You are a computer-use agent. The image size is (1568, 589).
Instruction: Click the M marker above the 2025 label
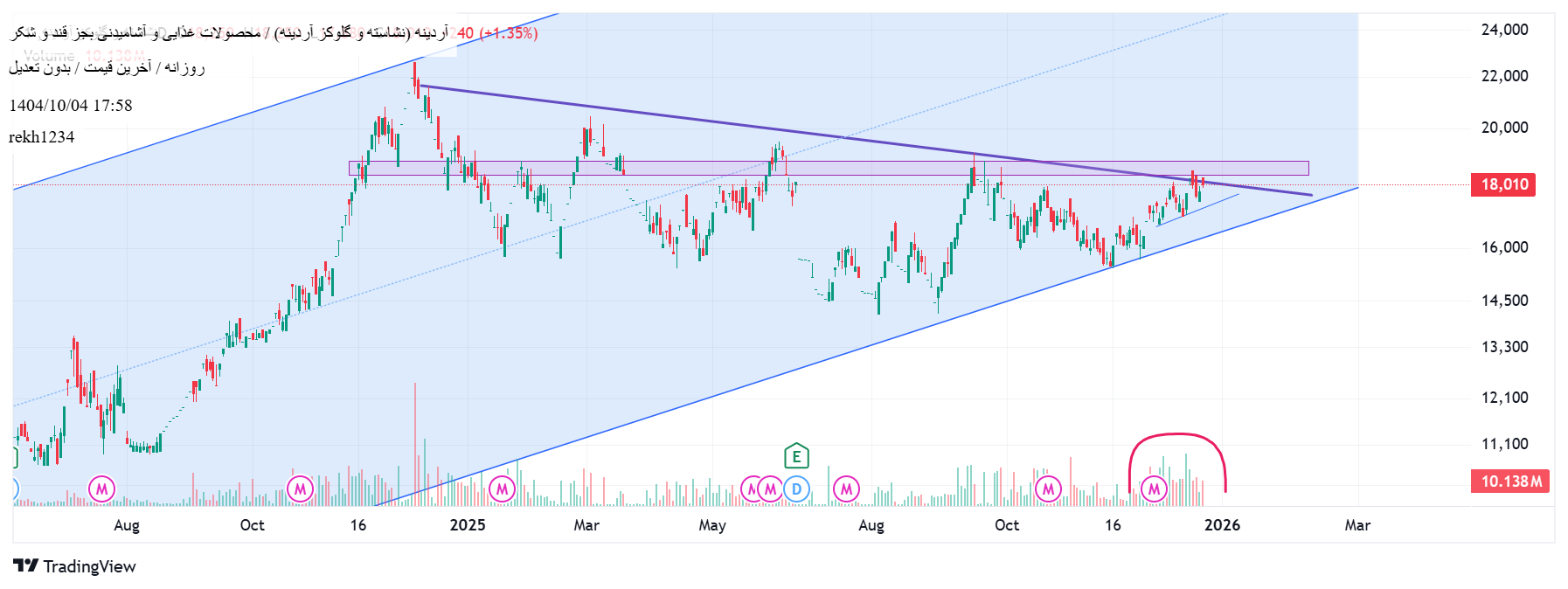502,489
